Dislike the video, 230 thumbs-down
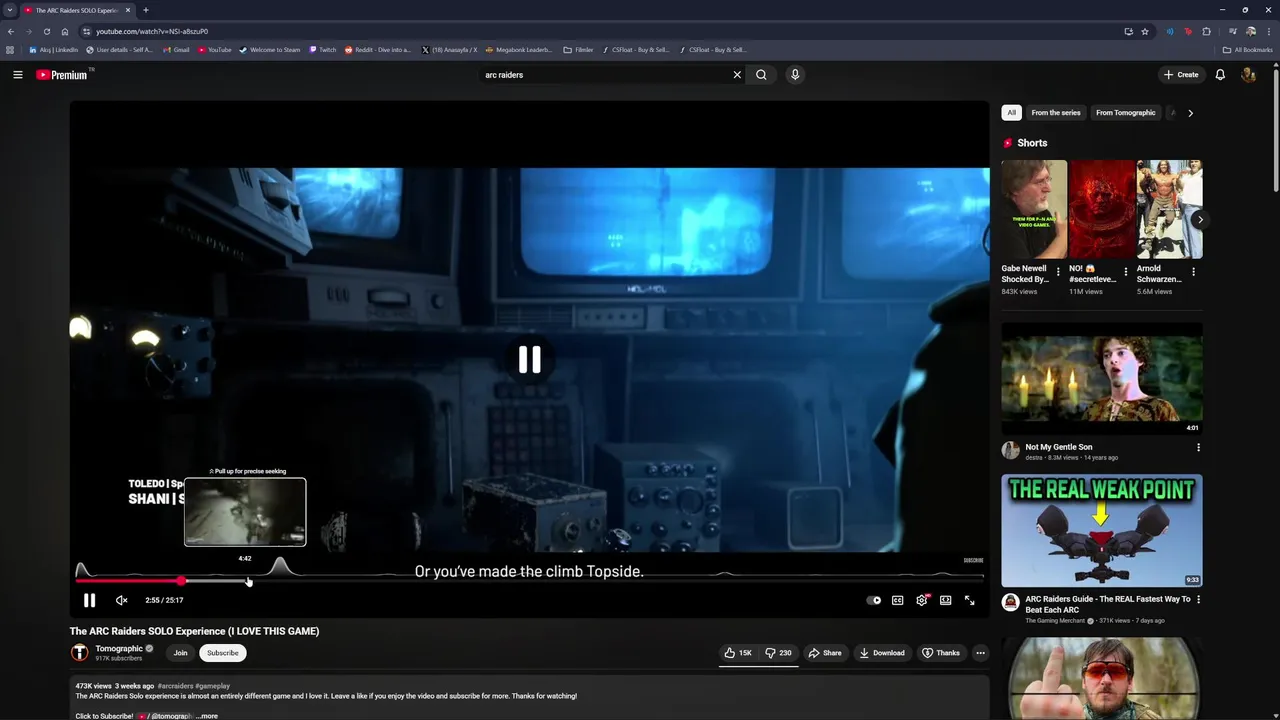 pyautogui.click(x=778, y=653)
